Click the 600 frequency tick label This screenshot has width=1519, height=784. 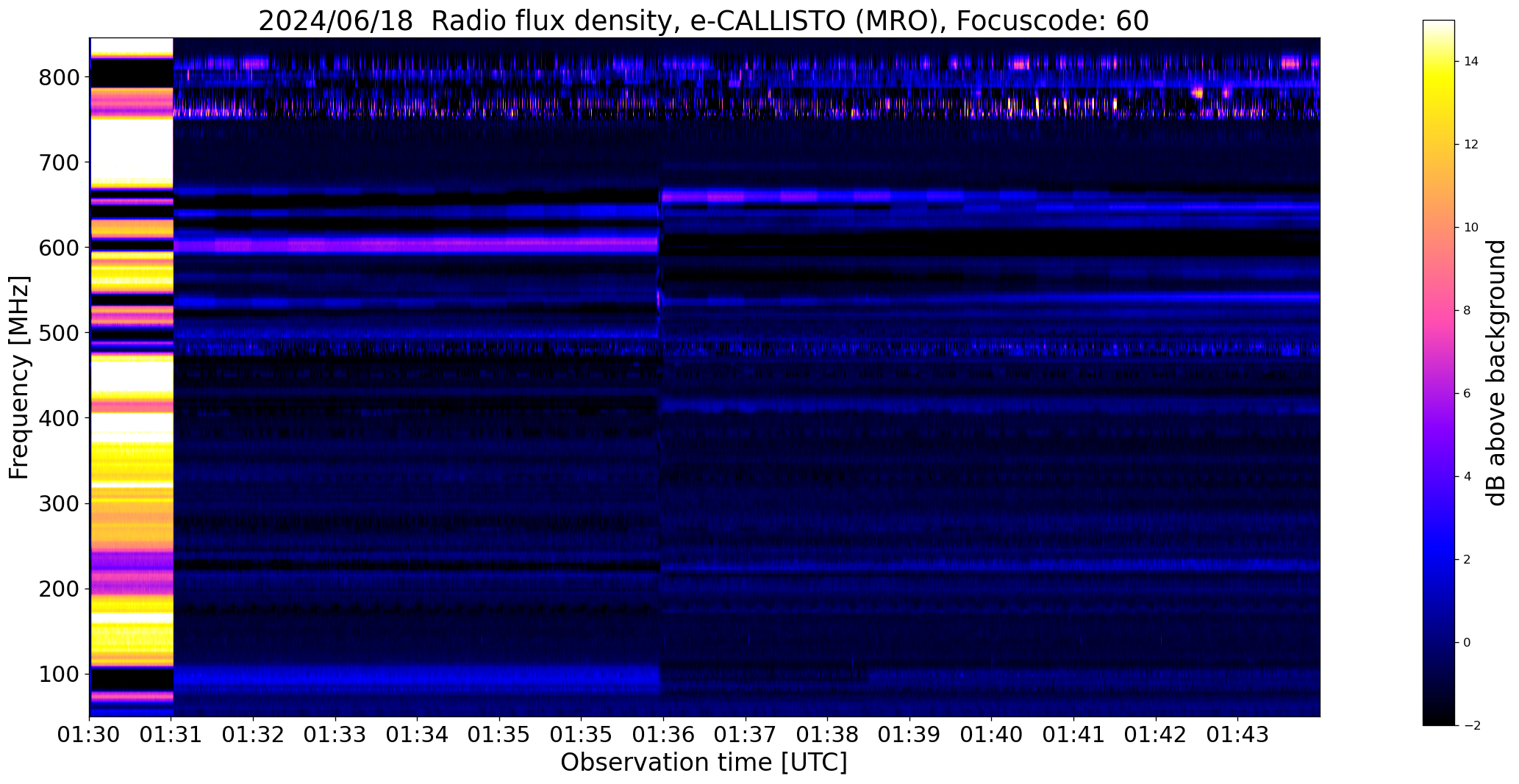tap(60, 248)
